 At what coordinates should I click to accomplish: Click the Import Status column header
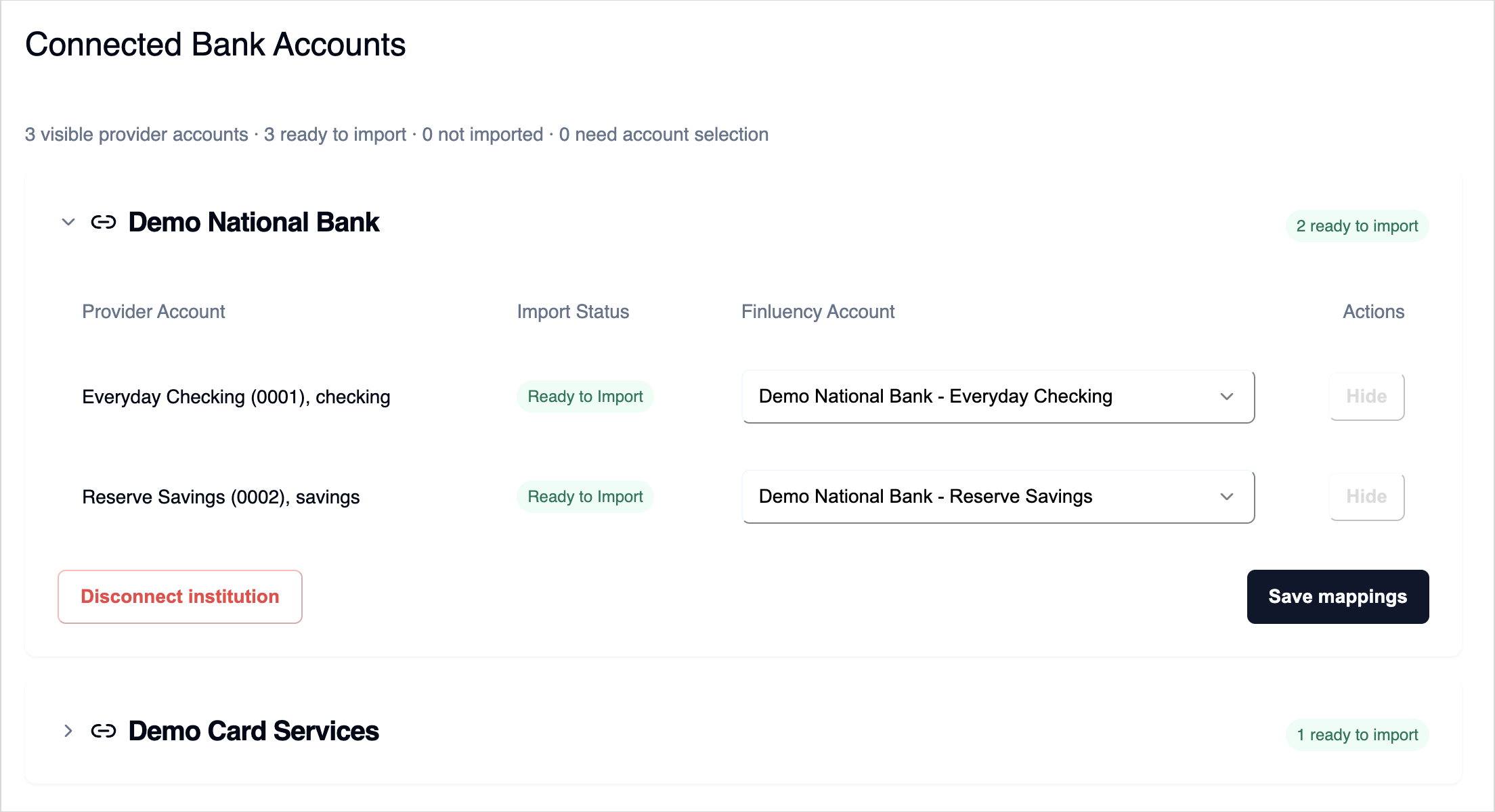(x=573, y=311)
